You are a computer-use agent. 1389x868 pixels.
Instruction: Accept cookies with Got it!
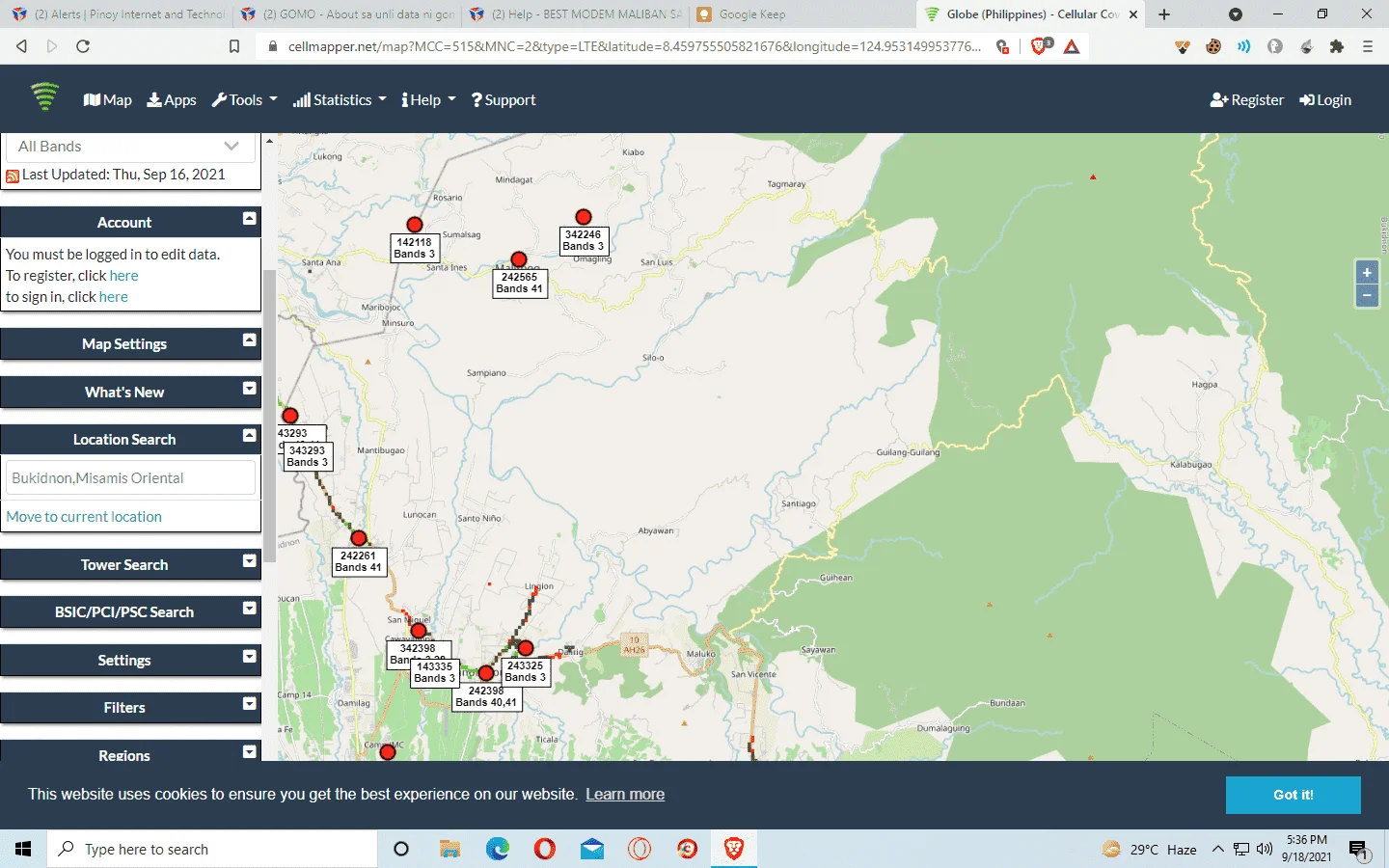coord(1294,795)
